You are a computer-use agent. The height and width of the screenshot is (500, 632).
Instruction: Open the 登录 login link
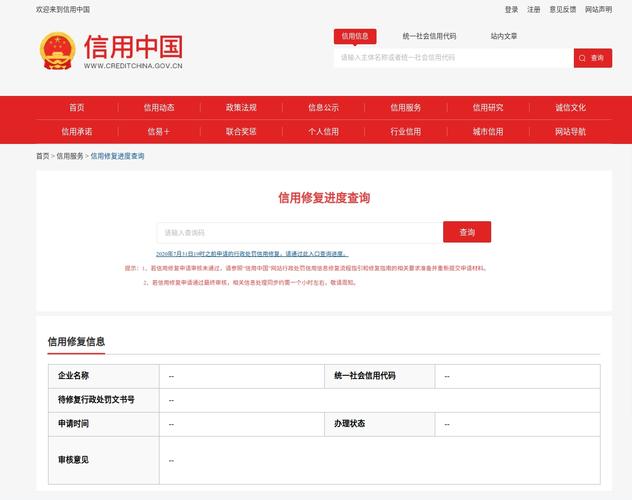[x=511, y=9]
